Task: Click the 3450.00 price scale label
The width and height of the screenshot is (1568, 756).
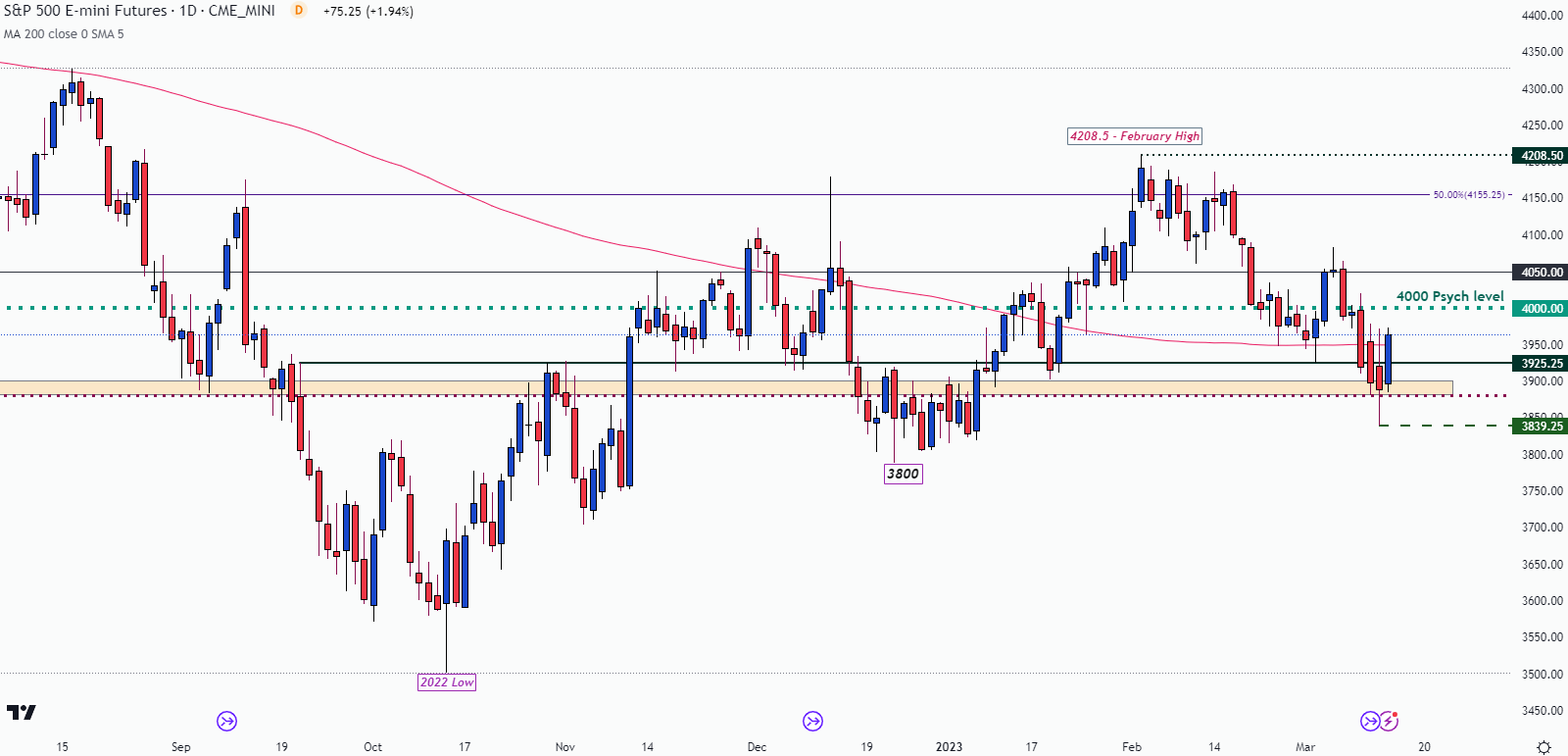Action: coord(1543,710)
